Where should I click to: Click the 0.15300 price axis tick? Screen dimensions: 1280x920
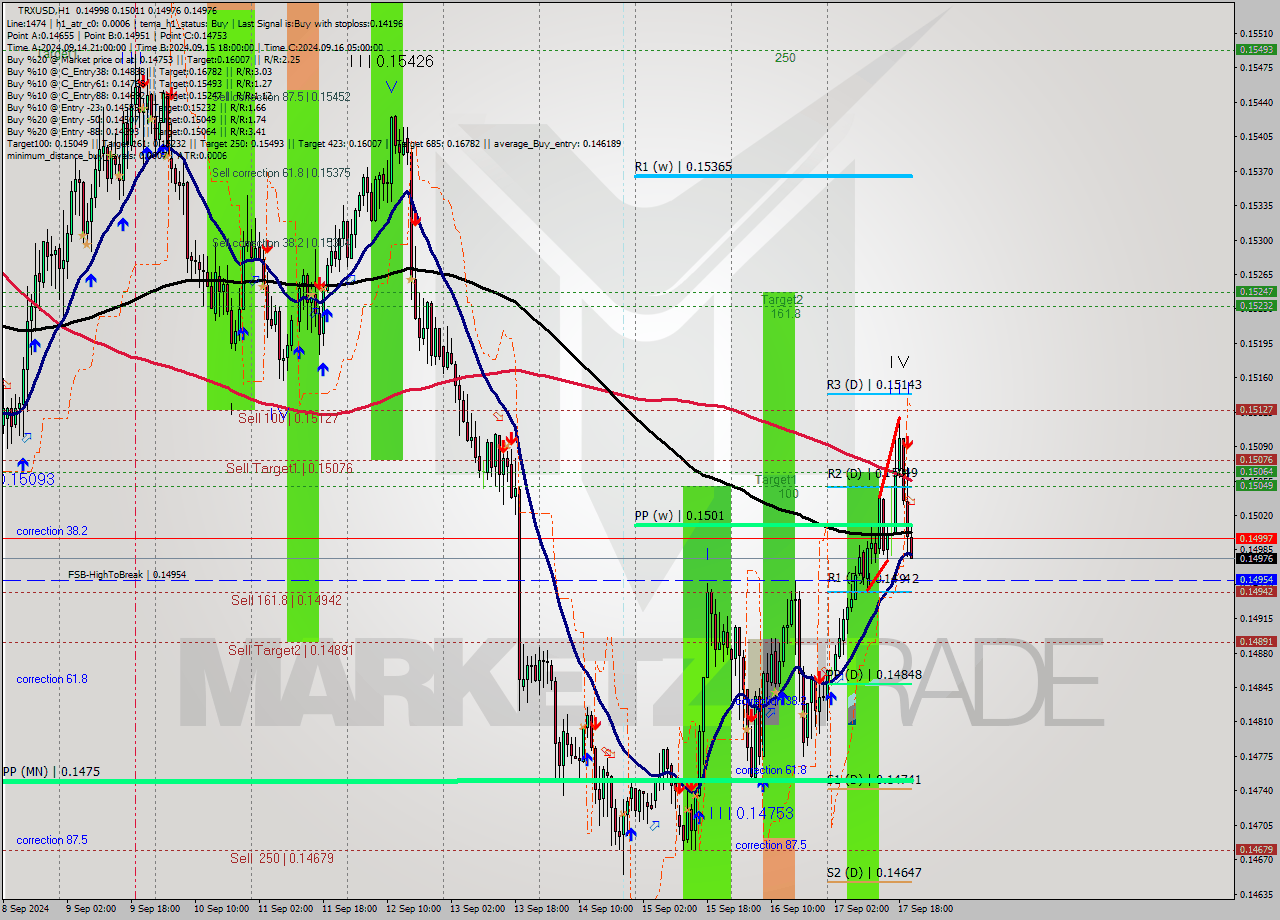click(x=1256, y=240)
